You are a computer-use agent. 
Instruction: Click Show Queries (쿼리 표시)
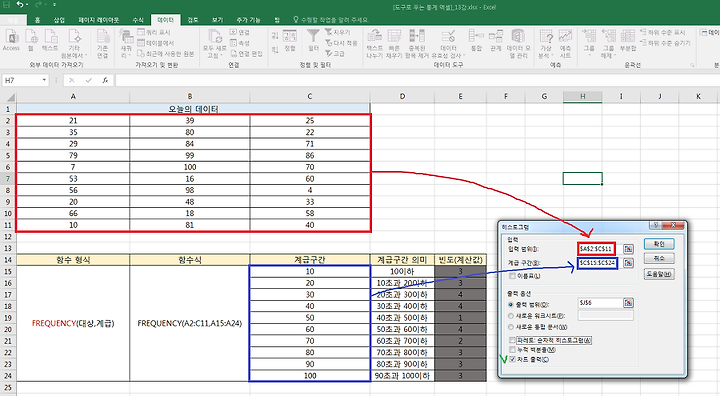[x=154, y=32]
